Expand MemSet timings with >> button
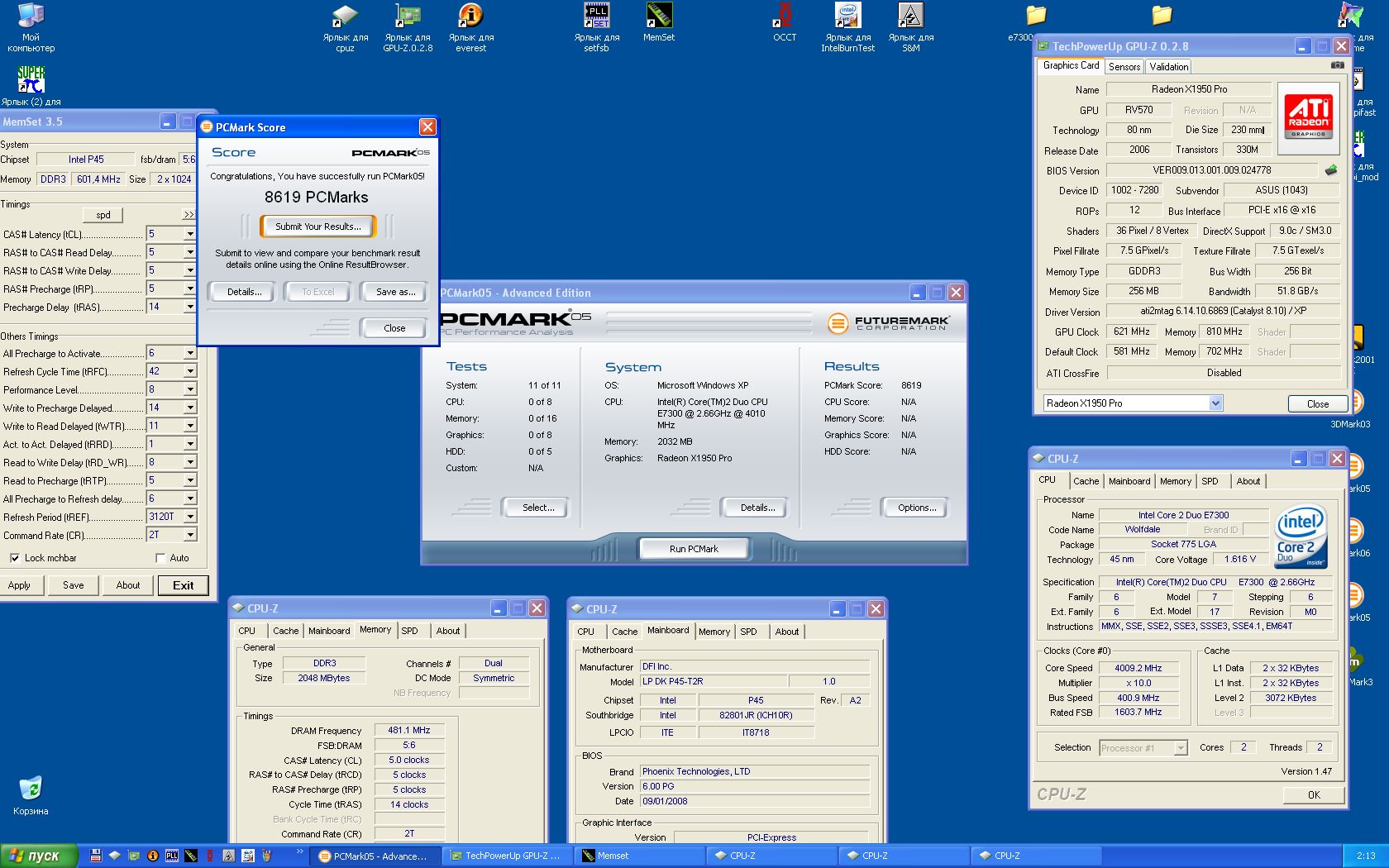Screen dimensions: 1389x868 [x=189, y=215]
